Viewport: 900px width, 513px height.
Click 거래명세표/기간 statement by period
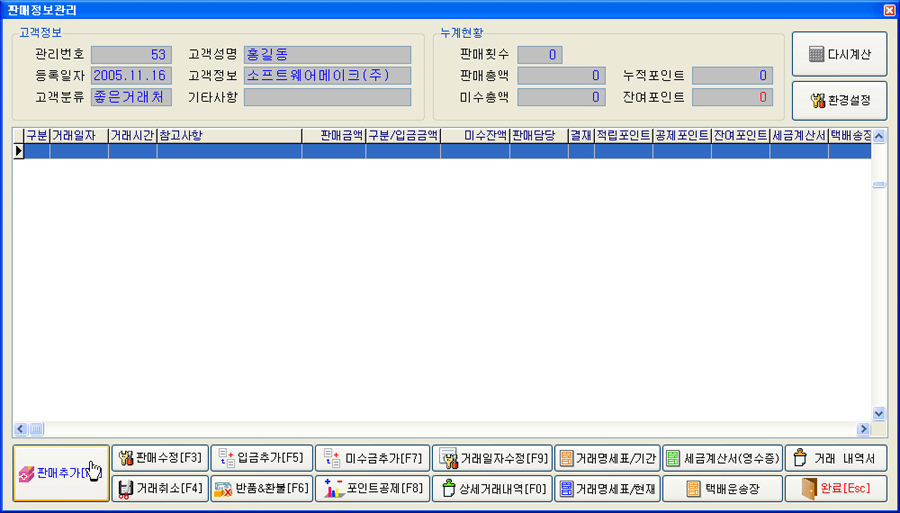point(607,458)
